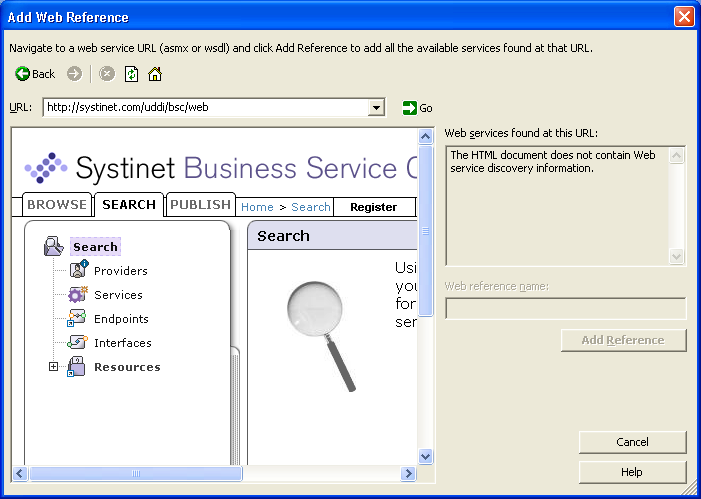Viewport: 701px width, 499px height.
Task: Click the services found box's up scroll arrow
Action: (x=676, y=156)
